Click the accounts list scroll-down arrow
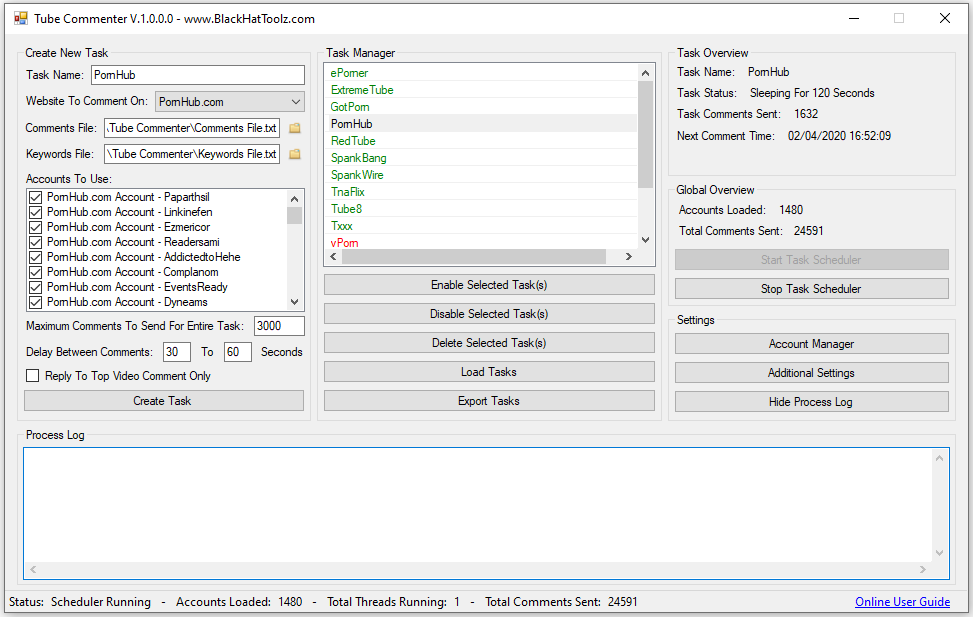Image resolution: width=973 pixels, height=617 pixels. (x=294, y=302)
